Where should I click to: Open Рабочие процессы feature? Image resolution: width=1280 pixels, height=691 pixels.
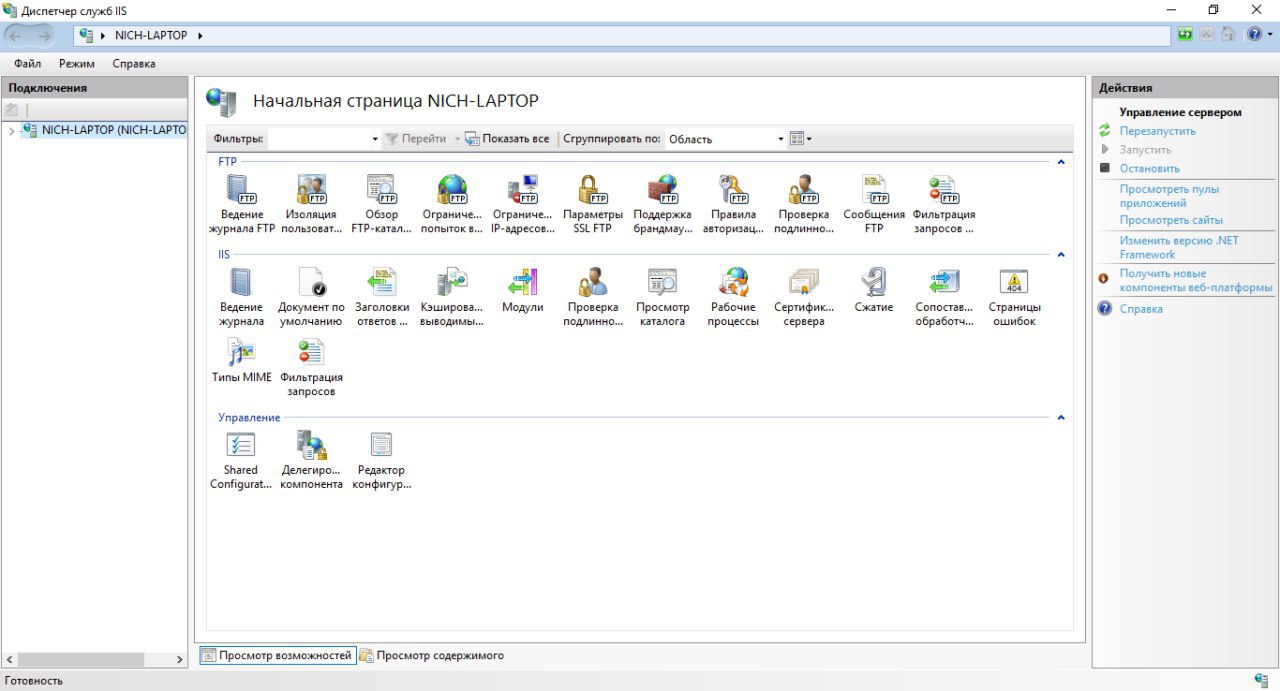click(733, 297)
